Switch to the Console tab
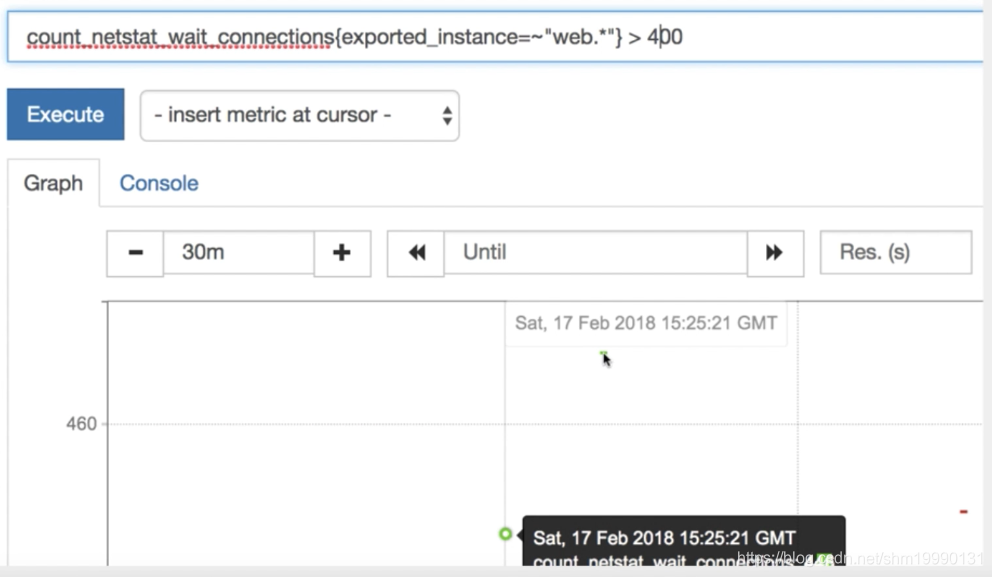 (x=159, y=183)
